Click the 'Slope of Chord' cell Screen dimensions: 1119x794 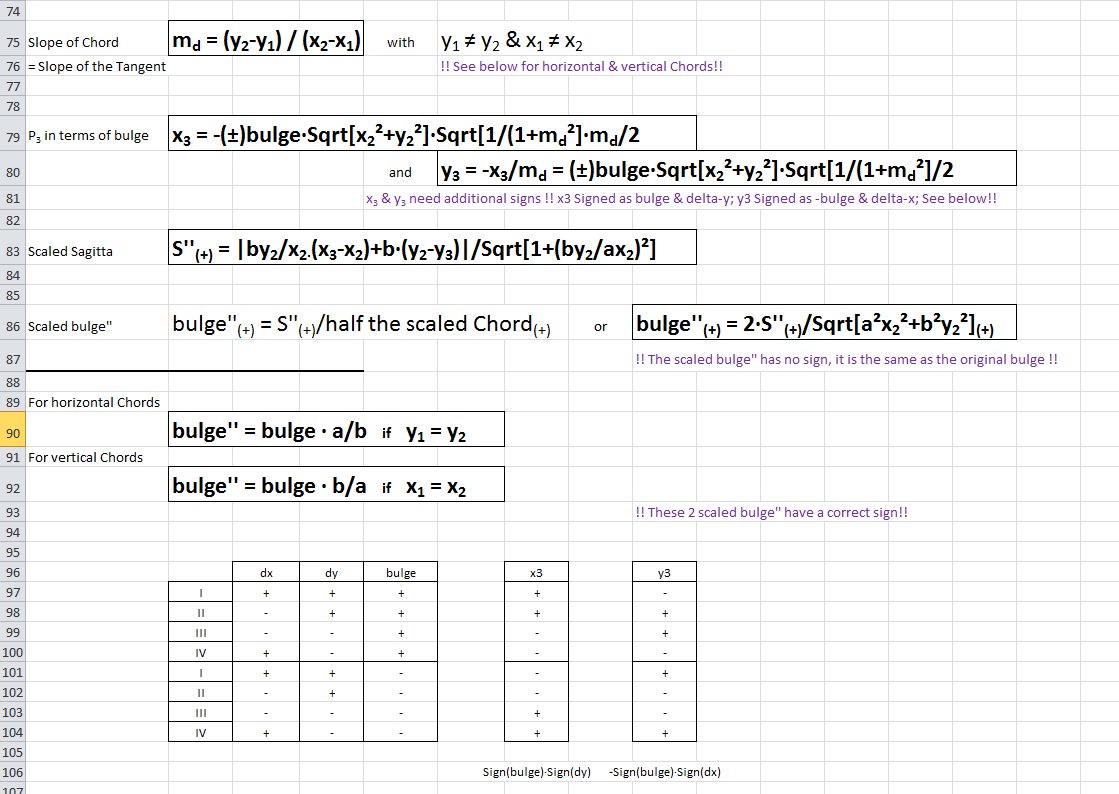click(73, 43)
